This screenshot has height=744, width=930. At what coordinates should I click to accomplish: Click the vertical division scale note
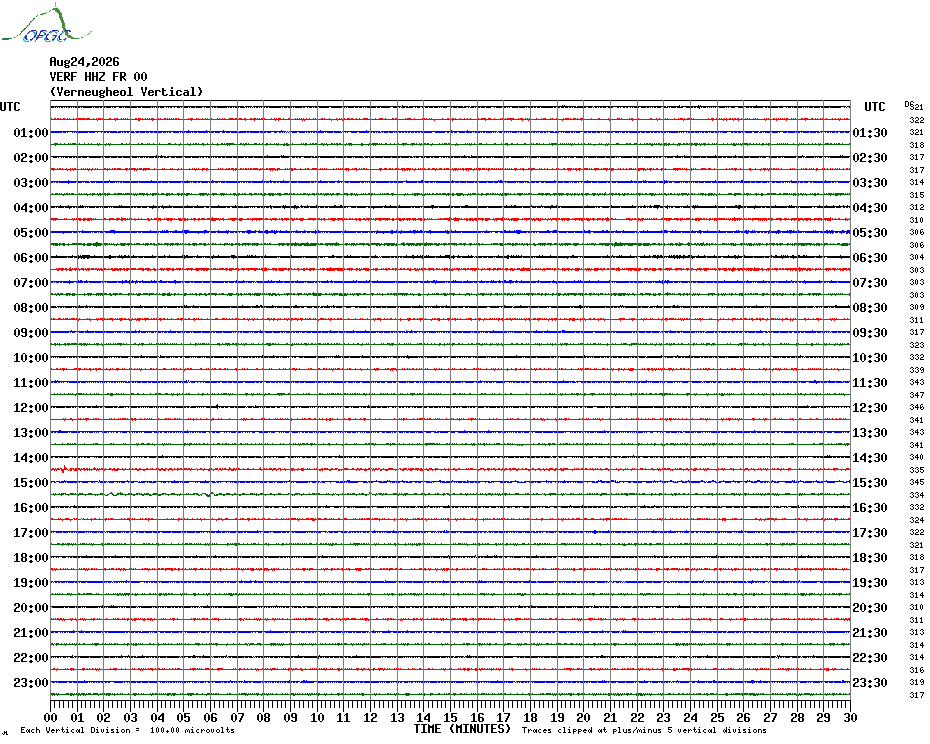point(128,730)
